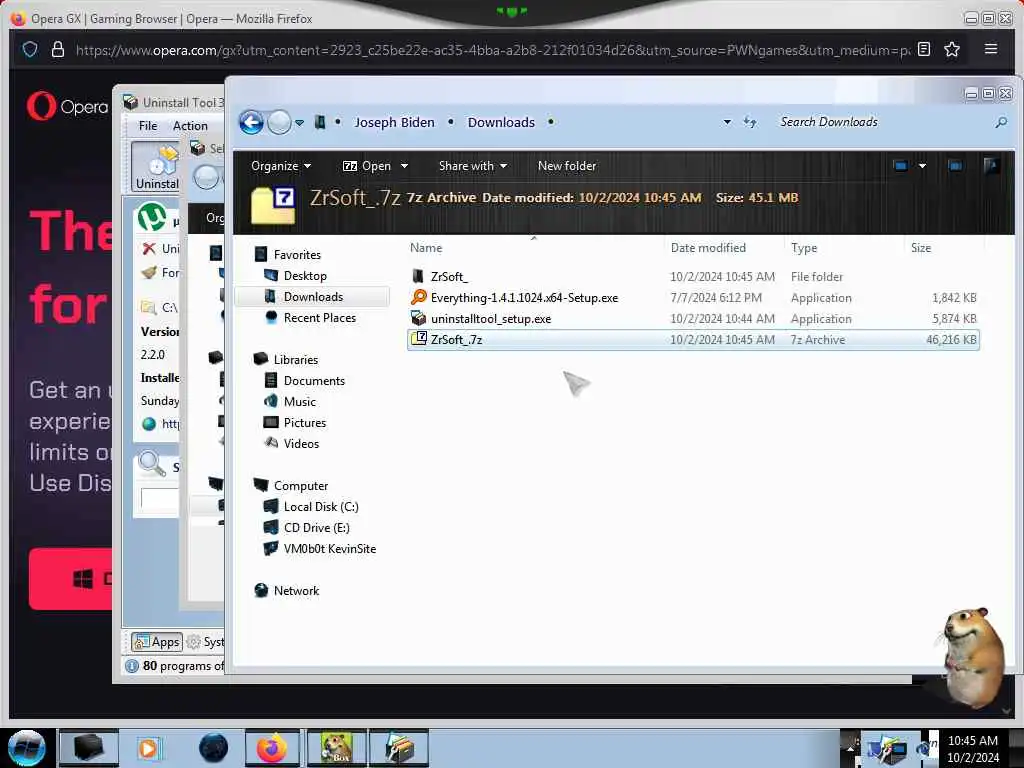Screen dimensions: 1024x768
Task: Click Favorites in the navigation pane
Action: tap(296, 255)
